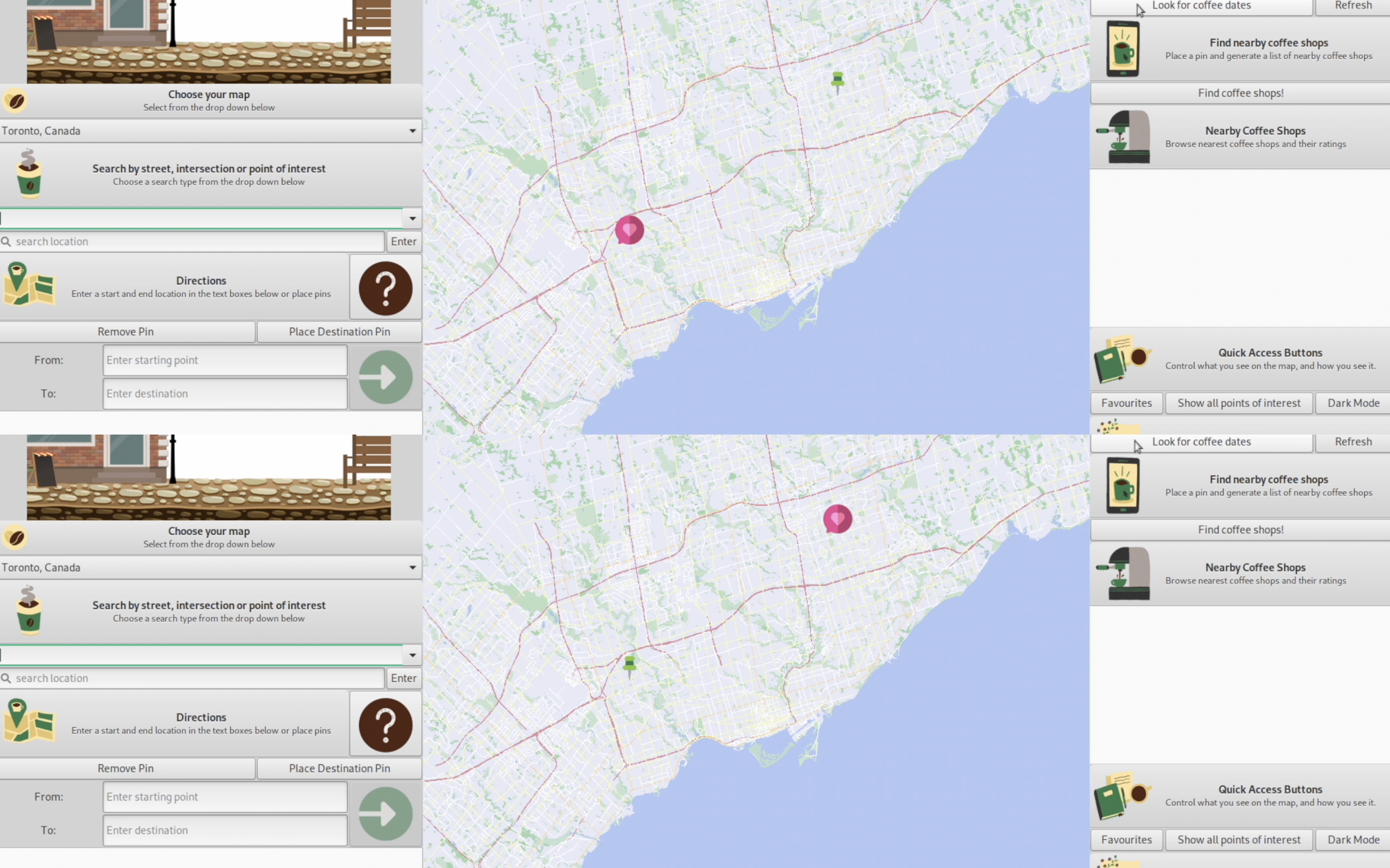Click Place Destination Pin in the upper panel
Viewport: 1390px width, 868px height.
click(339, 332)
